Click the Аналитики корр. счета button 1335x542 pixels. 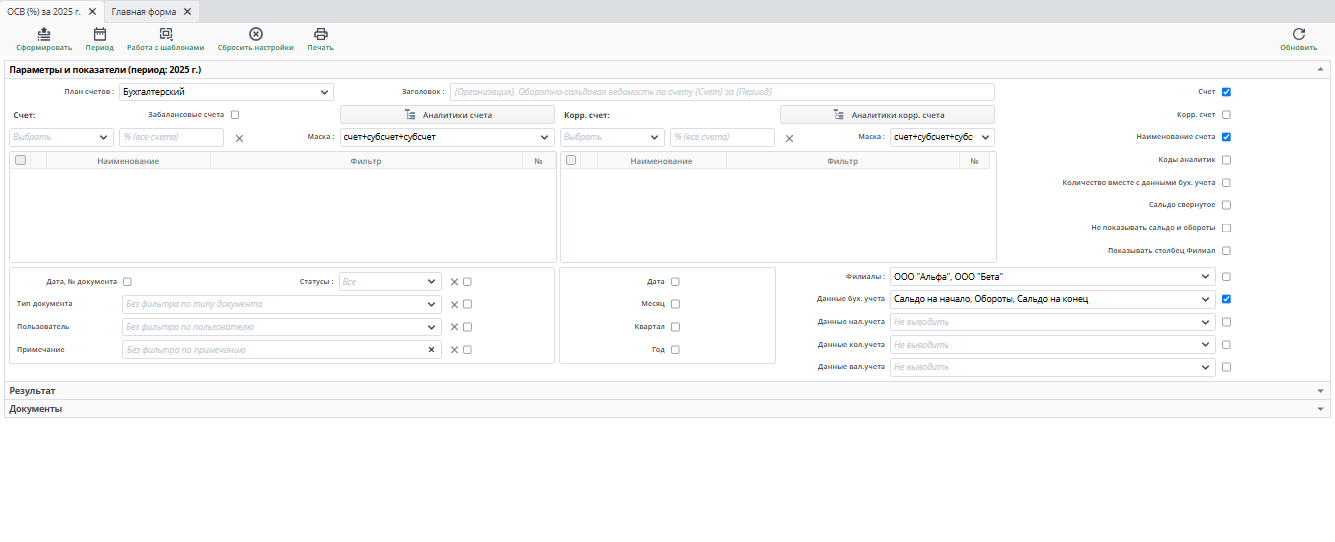coord(887,115)
